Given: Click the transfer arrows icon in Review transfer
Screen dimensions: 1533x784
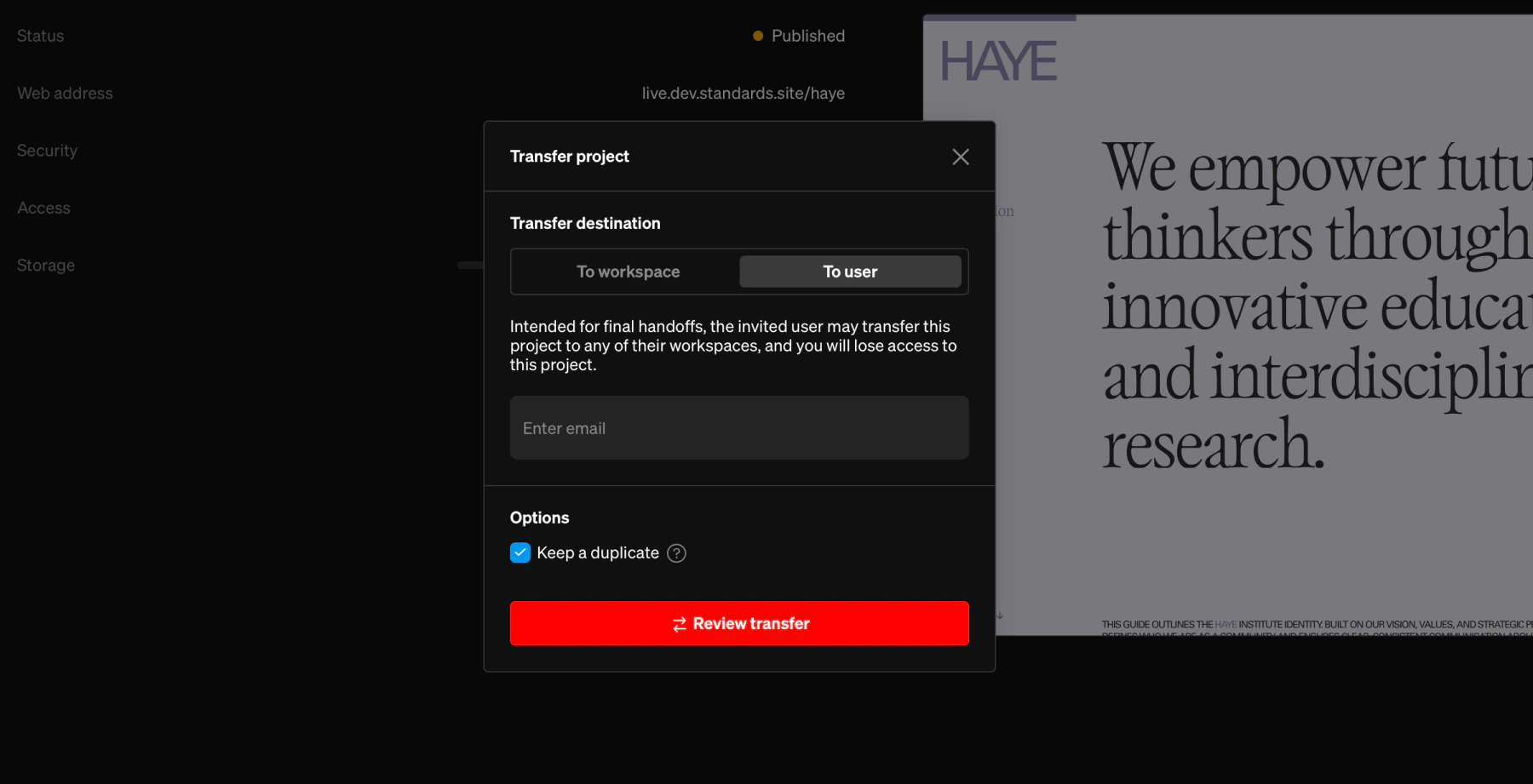Looking at the screenshot, I should tap(677, 623).
